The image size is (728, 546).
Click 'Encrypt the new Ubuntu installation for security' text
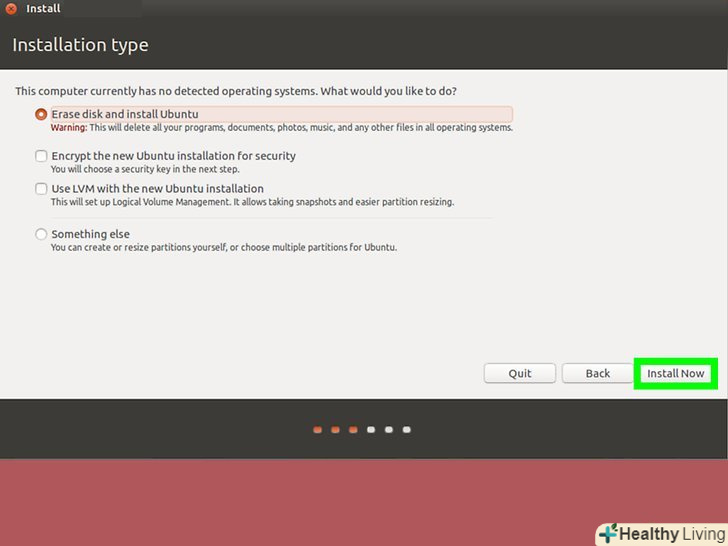pos(174,156)
